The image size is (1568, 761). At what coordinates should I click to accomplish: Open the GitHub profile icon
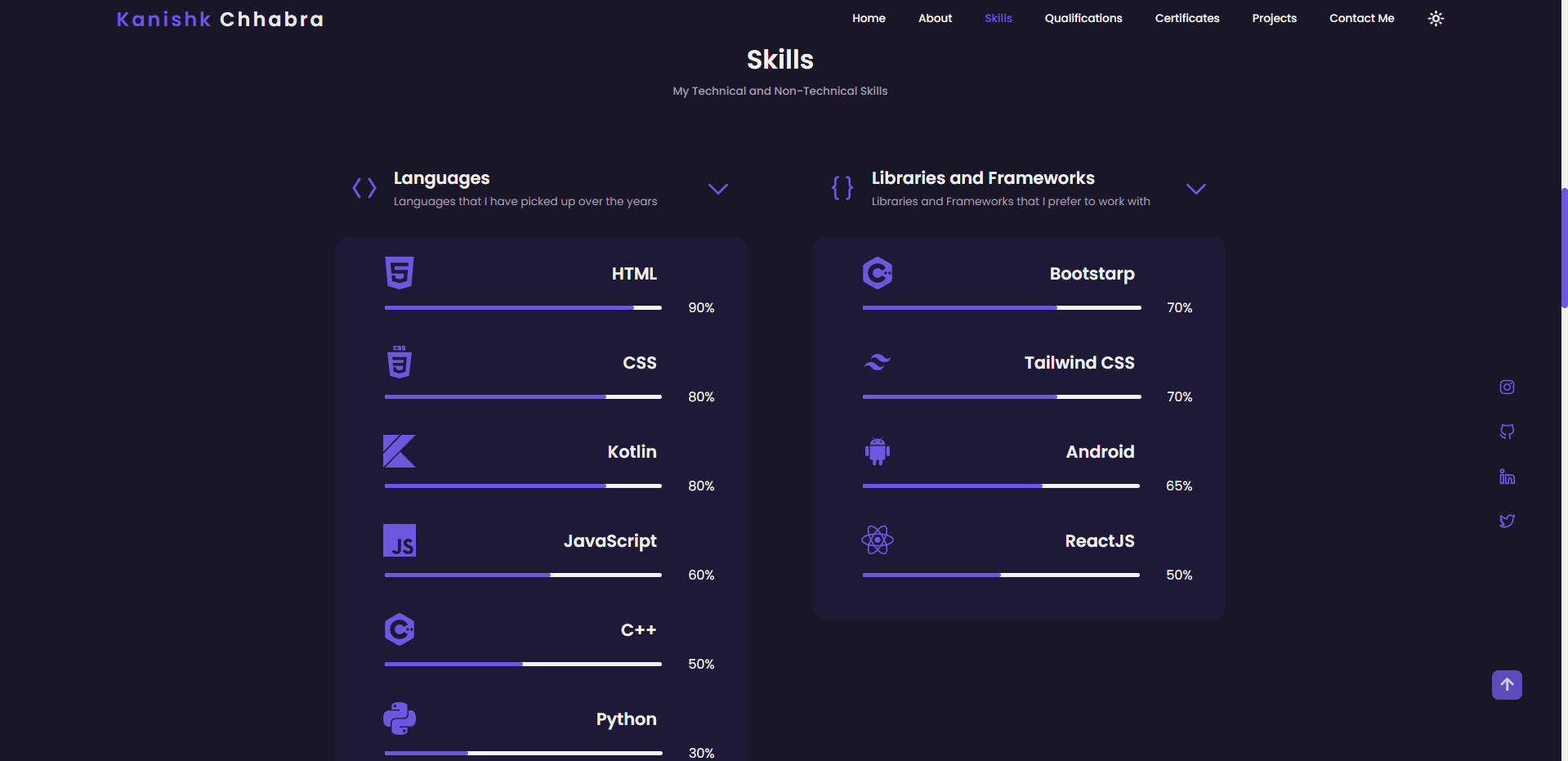coord(1507,432)
